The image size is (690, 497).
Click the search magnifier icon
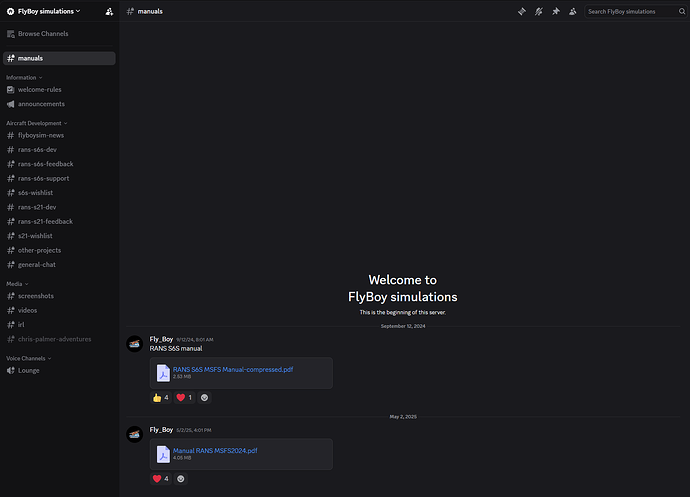(682, 11)
